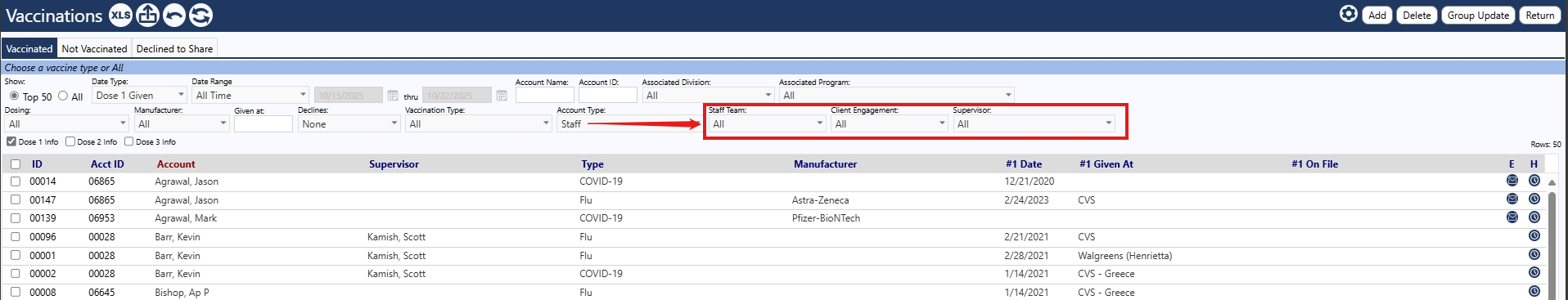Check the row checkbox for record 00002

coord(16,274)
